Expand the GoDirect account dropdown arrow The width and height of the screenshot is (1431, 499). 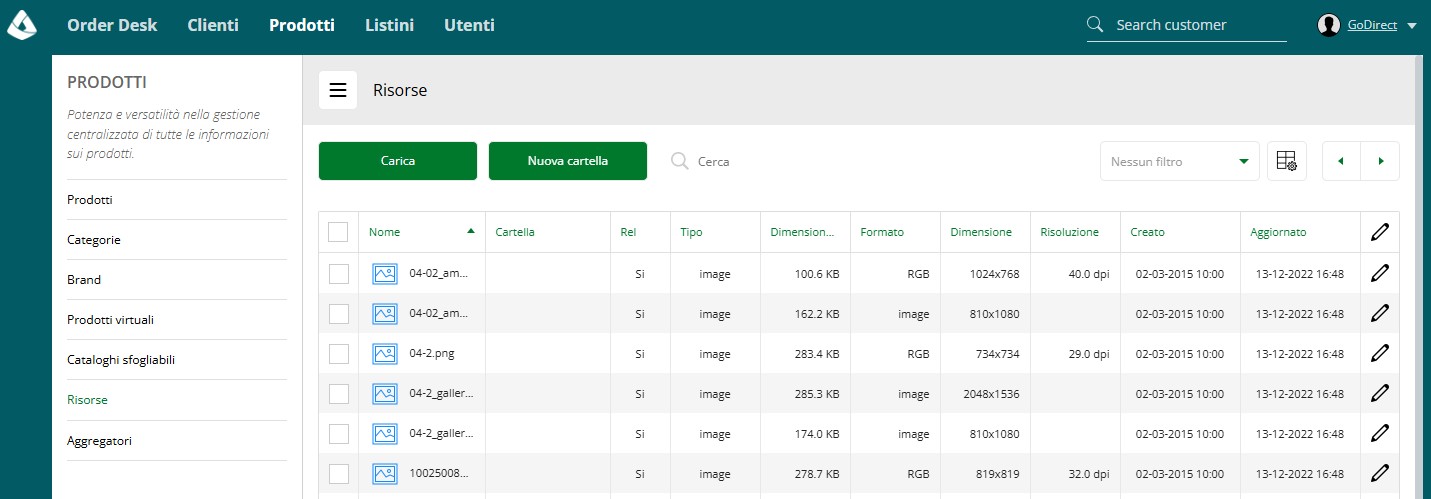tap(1412, 26)
